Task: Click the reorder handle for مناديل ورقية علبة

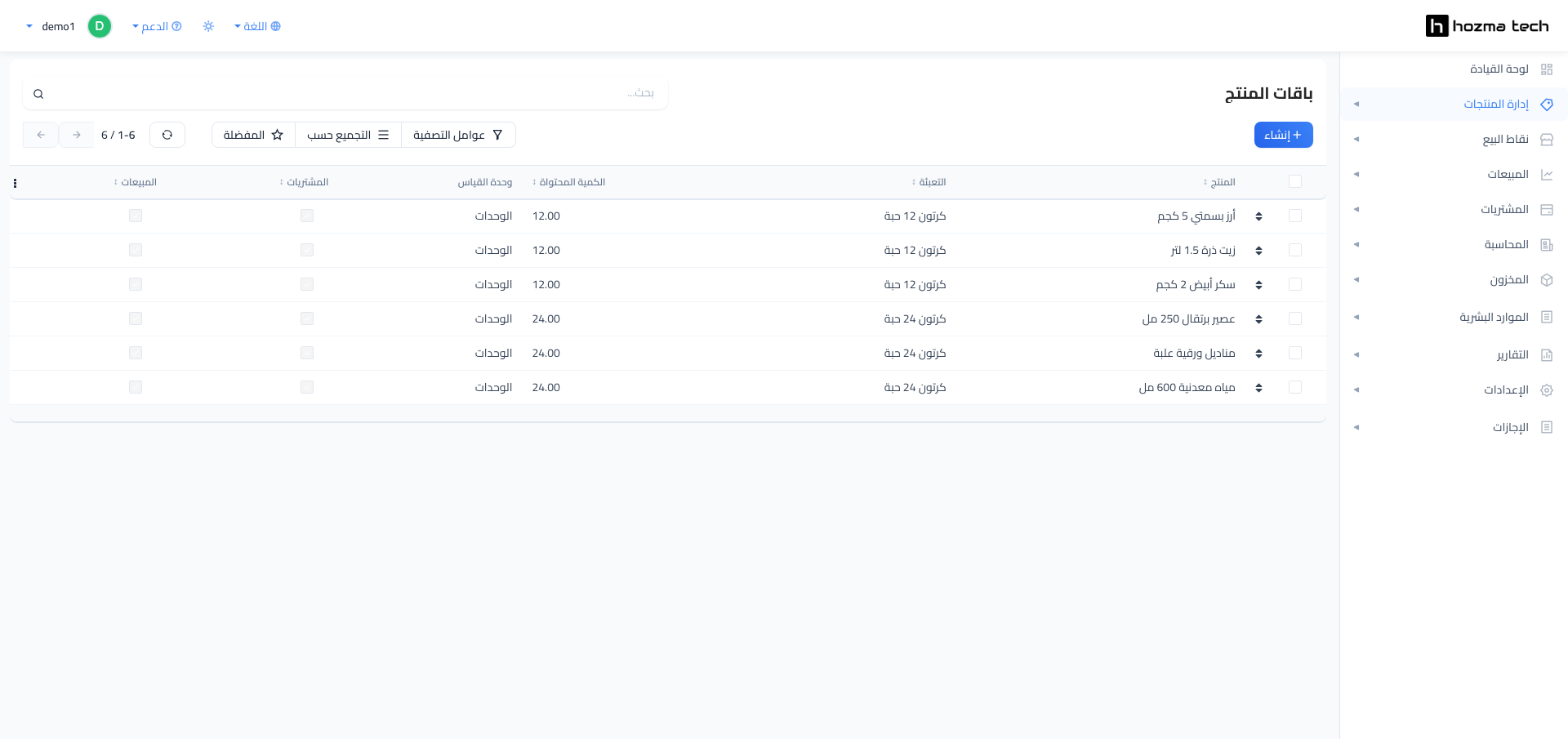Action: click(x=1258, y=354)
